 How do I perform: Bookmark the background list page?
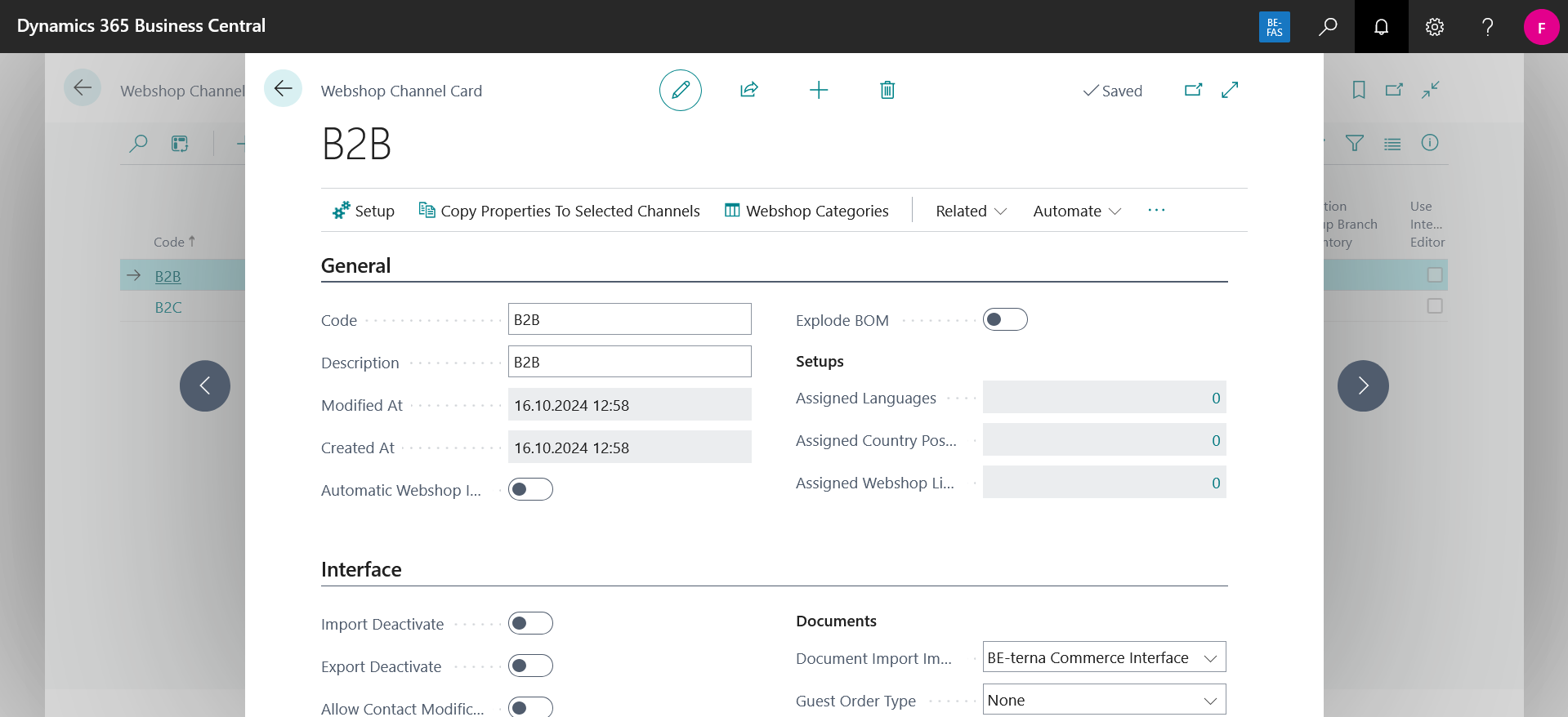click(x=1359, y=90)
